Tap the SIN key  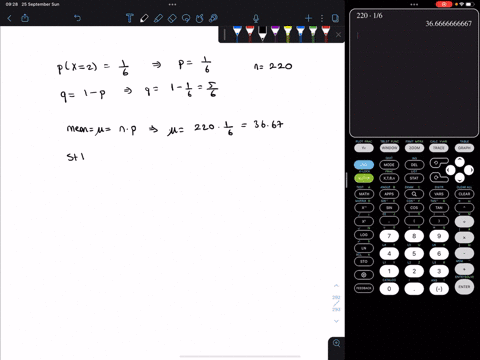389,208
